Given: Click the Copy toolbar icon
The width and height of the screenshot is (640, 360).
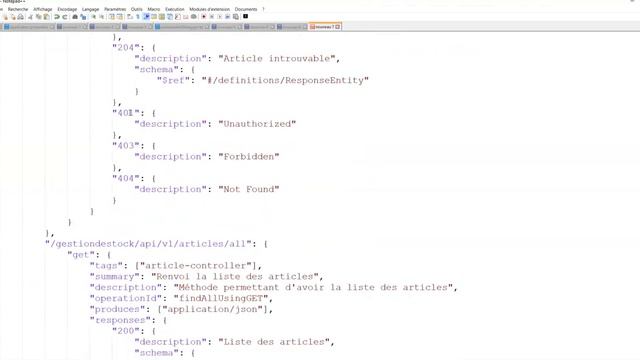Looking at the screenshot, I should click(x=38, y=17).
